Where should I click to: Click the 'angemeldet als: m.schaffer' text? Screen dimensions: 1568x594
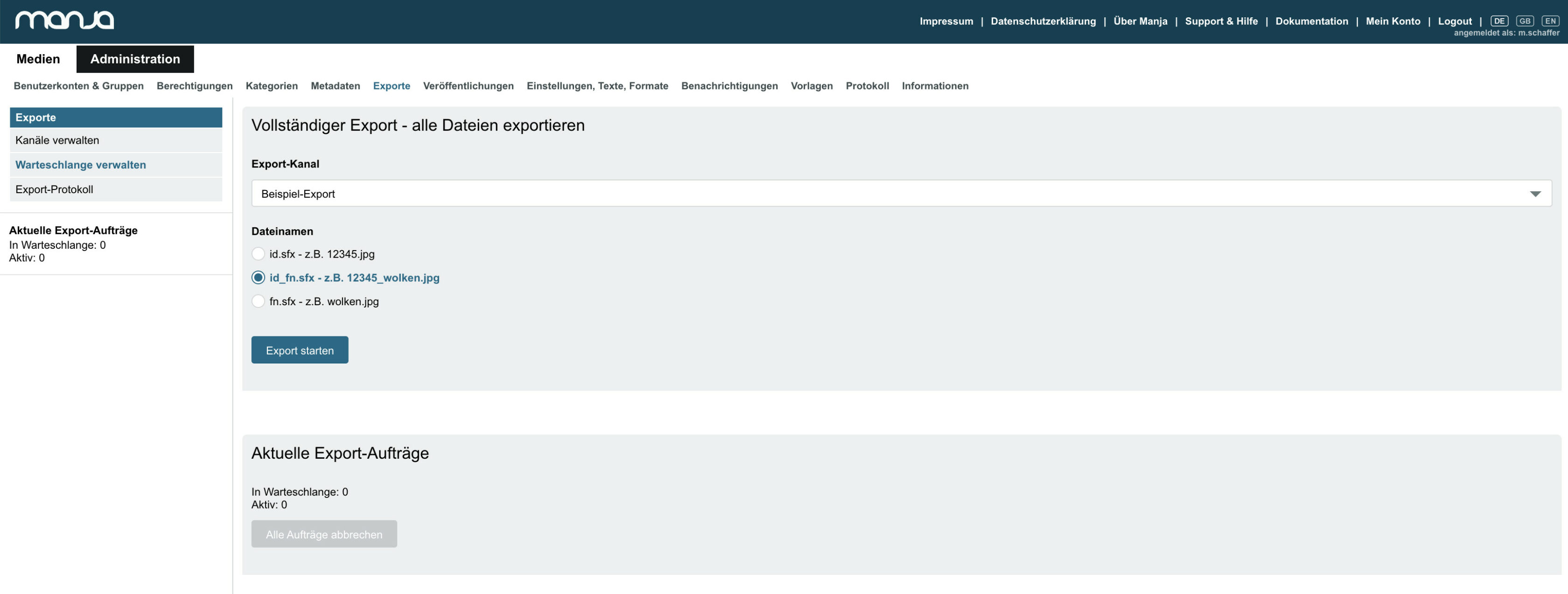click(1506, 33)
